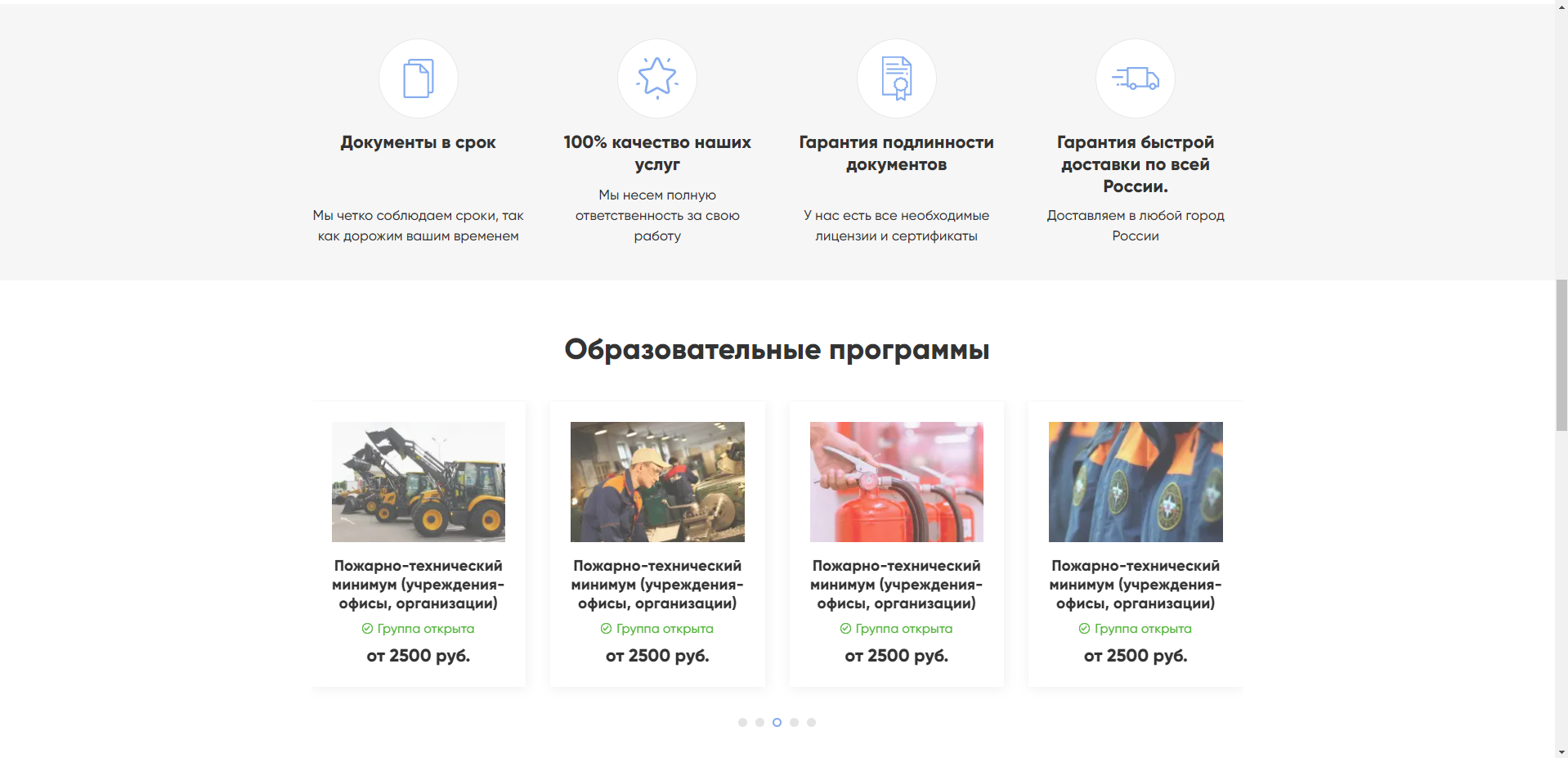Open the red fire extinguisher course thumbnail

(897, 482)
